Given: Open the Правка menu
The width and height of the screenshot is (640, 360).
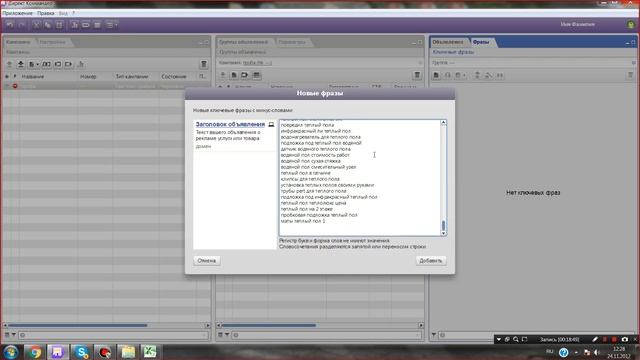Looking at the screenshot, I should tap(46, 13).
